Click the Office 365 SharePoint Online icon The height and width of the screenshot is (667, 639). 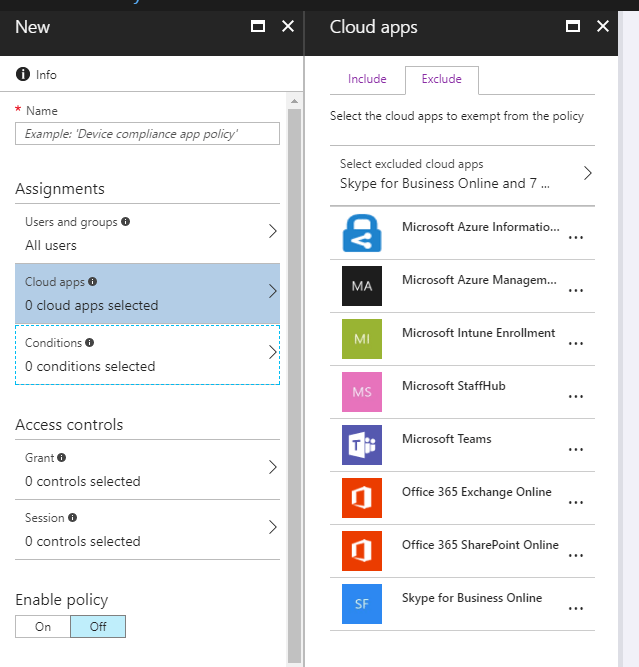(x=362, y=551)
